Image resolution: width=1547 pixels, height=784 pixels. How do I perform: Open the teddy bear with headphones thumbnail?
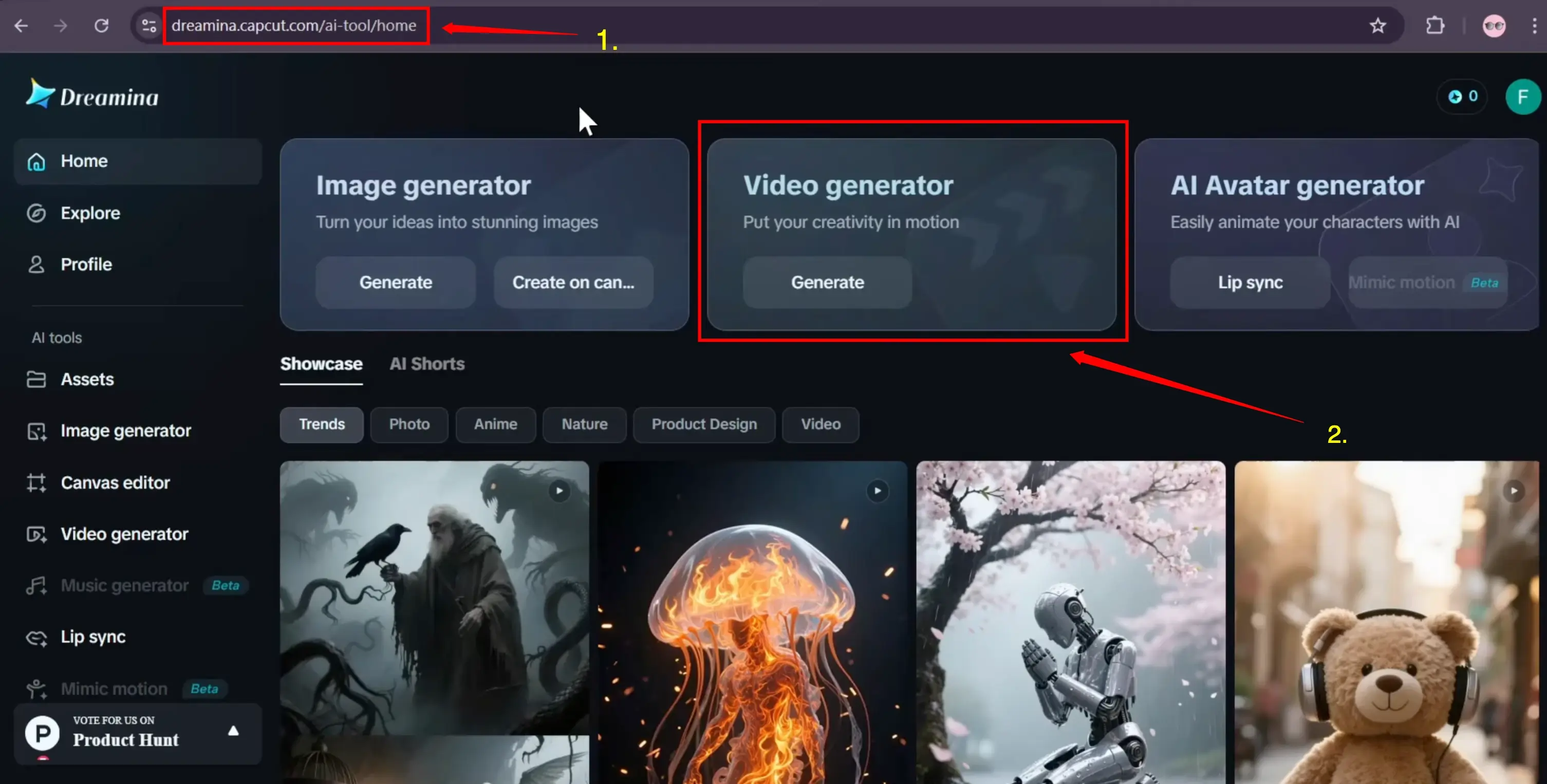pyautogui.click(x=1387, y=623)
